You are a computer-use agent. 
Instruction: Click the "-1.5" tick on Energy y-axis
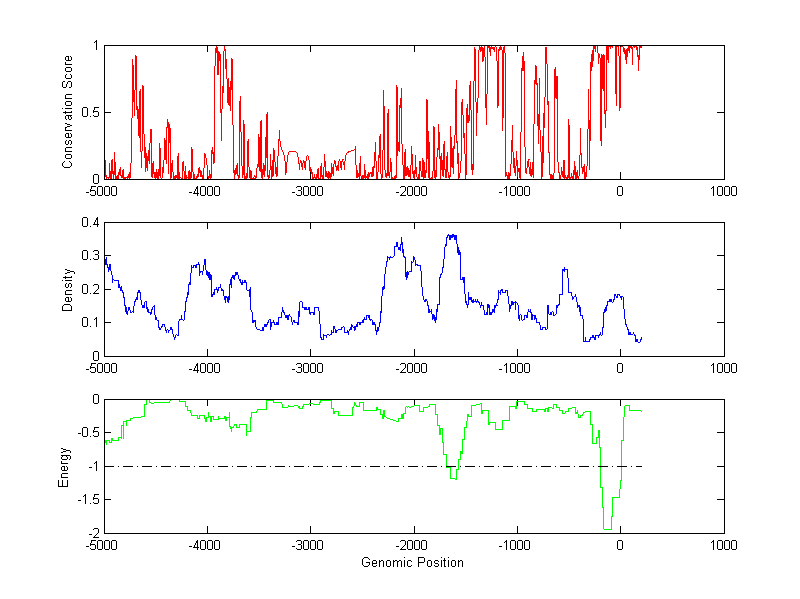point(88,500)
